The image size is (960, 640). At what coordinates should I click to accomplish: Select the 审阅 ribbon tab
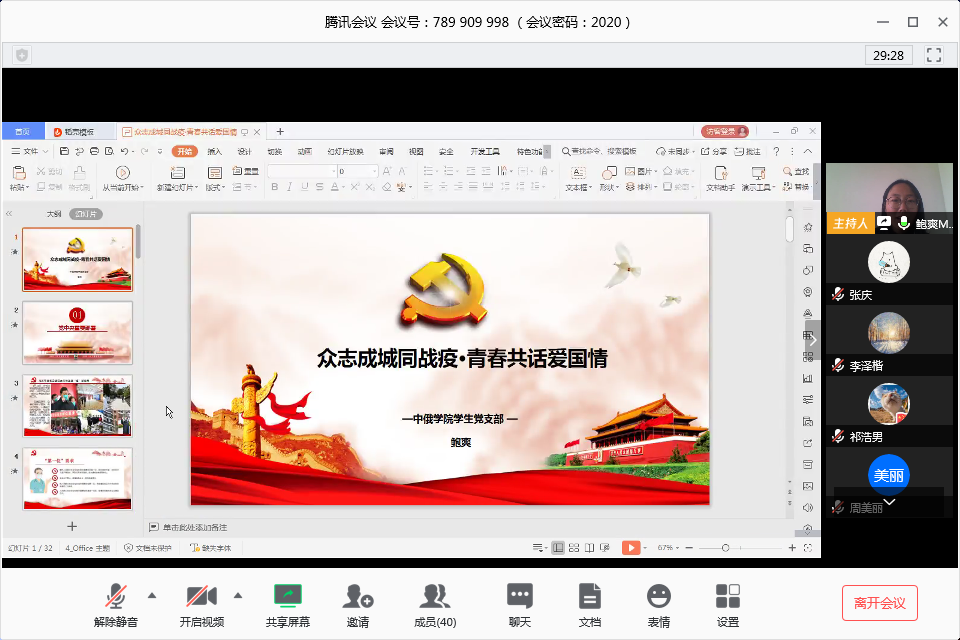coord(386,151)
